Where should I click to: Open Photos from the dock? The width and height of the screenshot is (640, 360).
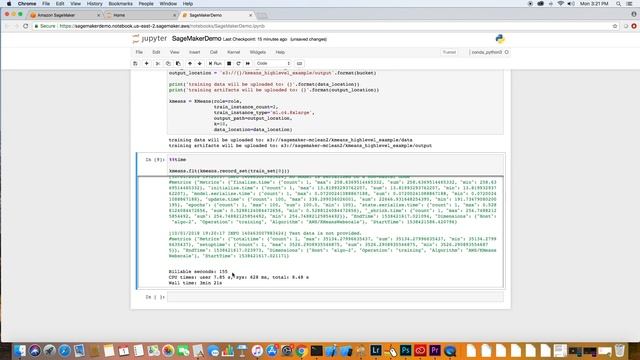click(168, 351)
